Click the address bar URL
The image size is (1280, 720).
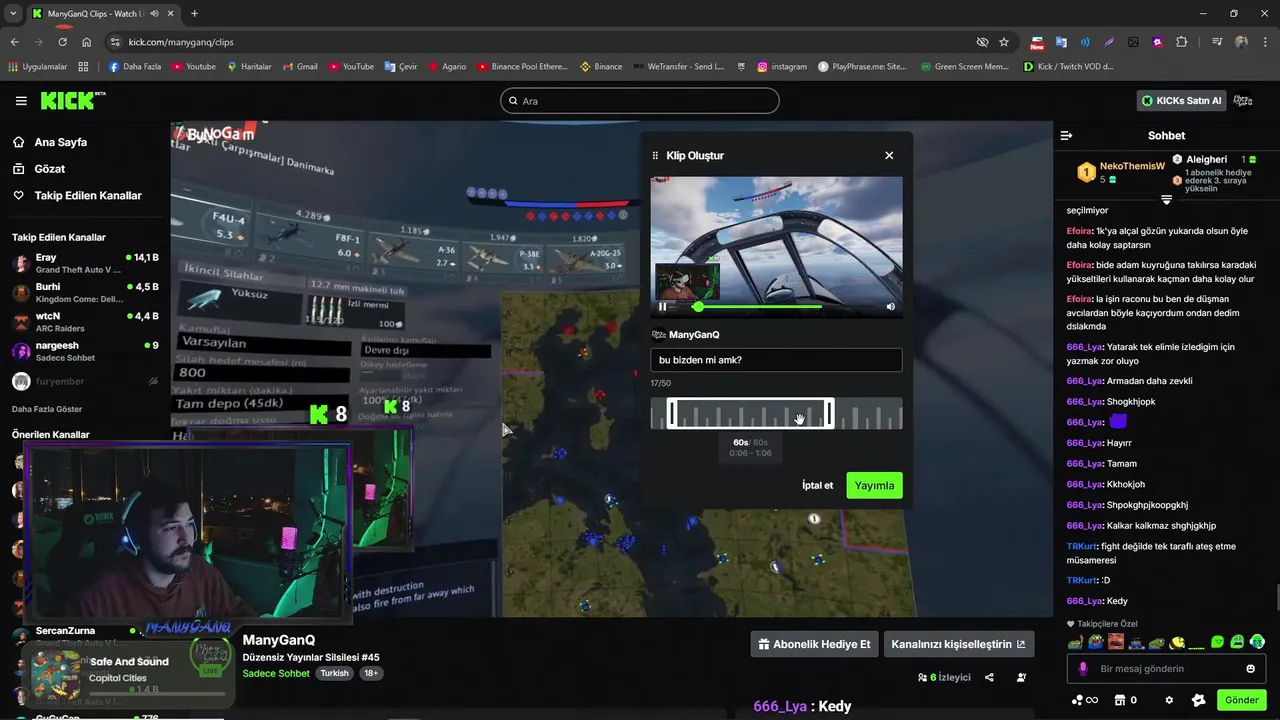(181, 42)
